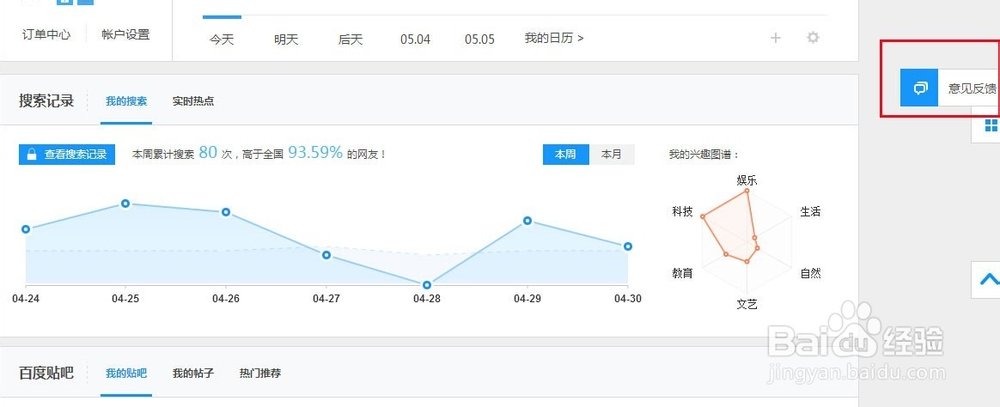
Task: Select the 明天 tab
Action: (286, 39)
